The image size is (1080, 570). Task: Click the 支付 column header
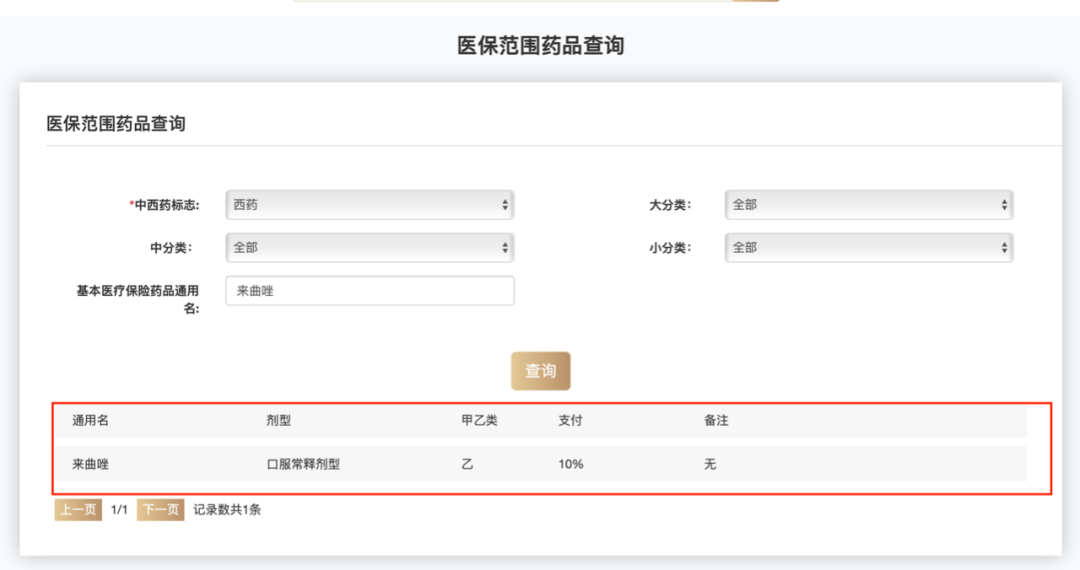coord(570,420)
